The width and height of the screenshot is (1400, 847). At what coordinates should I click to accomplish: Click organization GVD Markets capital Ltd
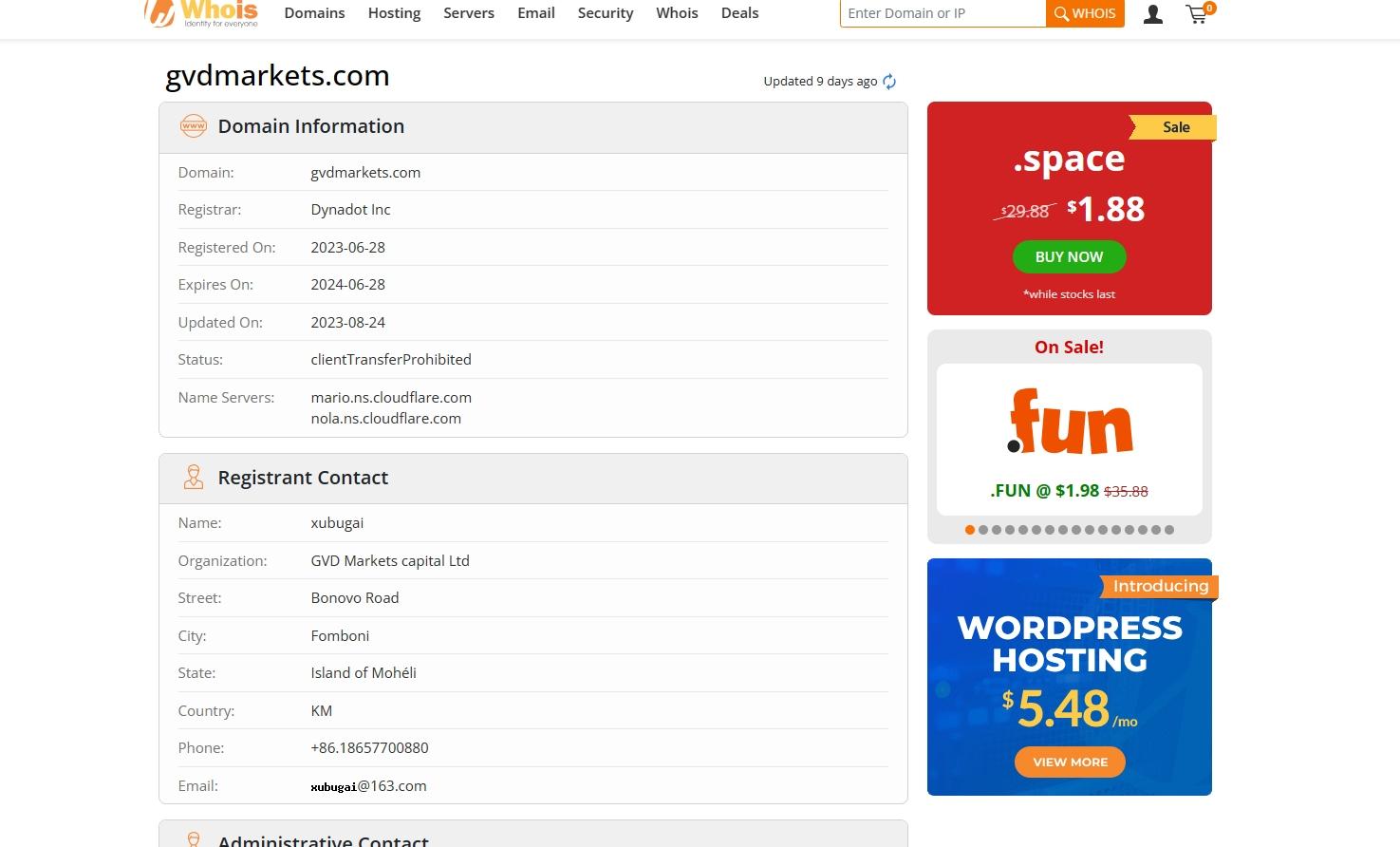(x=390, y=560)
